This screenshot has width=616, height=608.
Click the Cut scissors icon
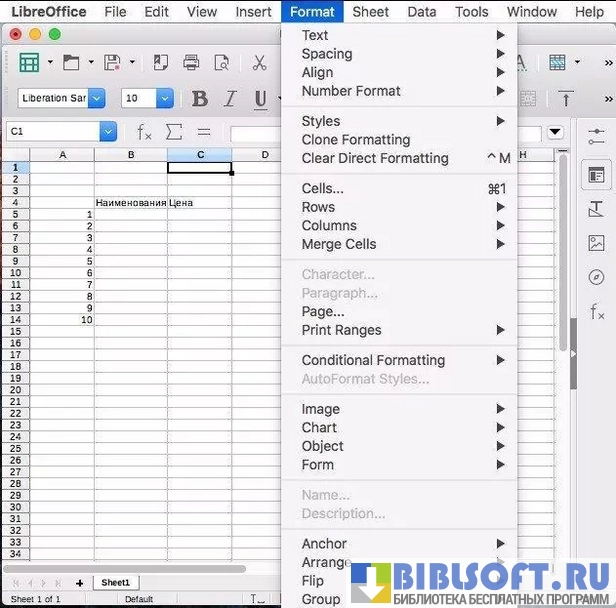260,63
